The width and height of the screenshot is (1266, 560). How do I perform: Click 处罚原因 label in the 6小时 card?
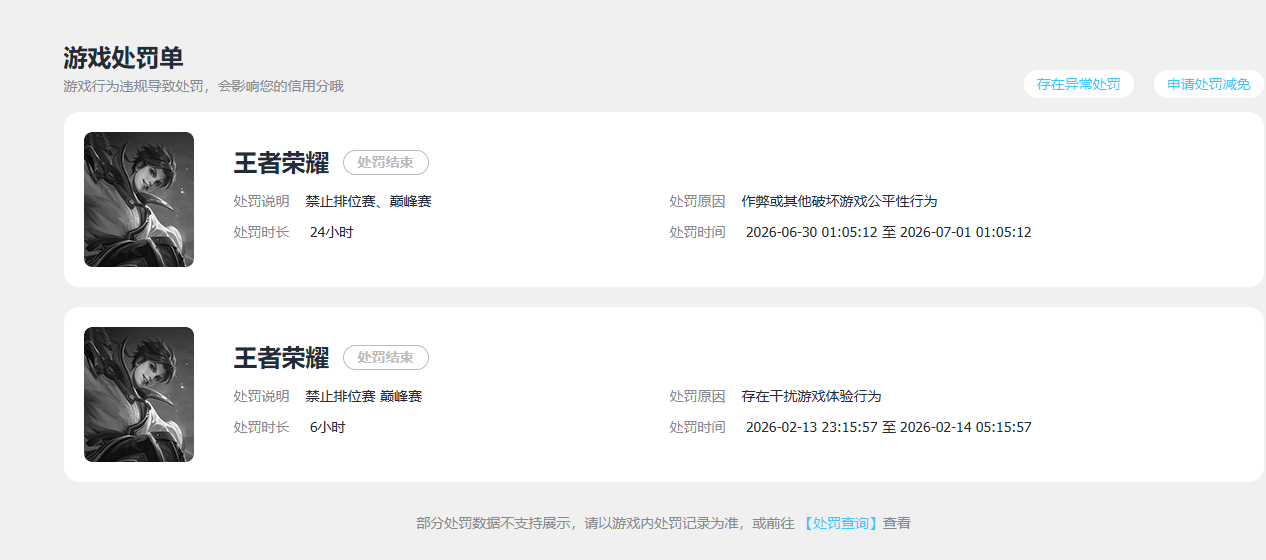coord(698,396)
